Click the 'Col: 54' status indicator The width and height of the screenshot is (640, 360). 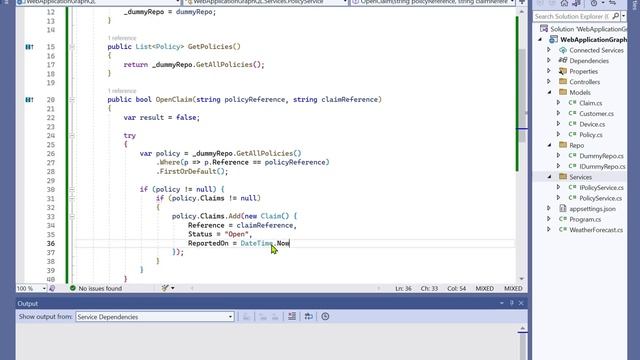pyautogui.click(x=456, y=288)
